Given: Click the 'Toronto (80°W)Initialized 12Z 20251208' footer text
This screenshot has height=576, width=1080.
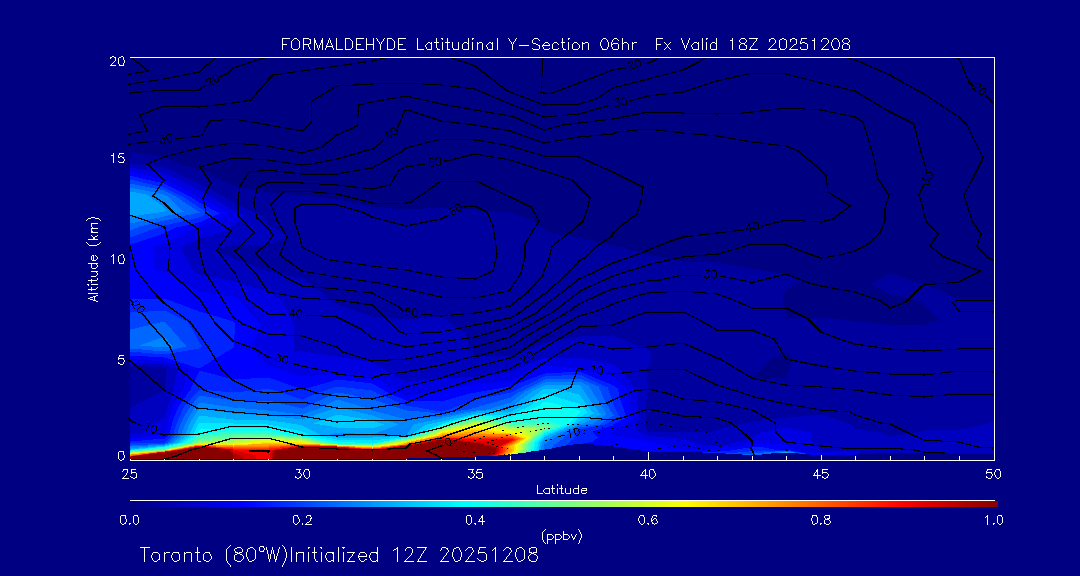Looking at the screenshot, I should (340, 555).
